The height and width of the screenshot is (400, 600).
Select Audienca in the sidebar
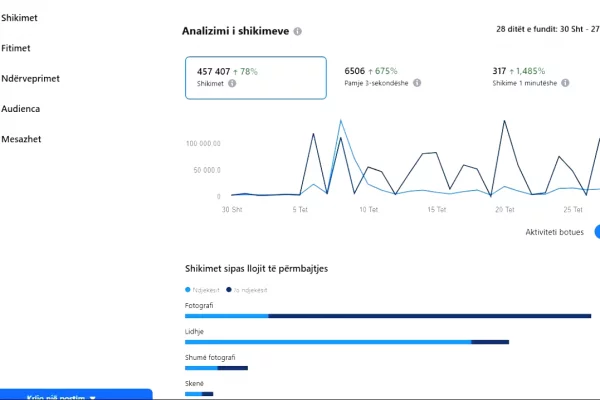coord(21,108)
